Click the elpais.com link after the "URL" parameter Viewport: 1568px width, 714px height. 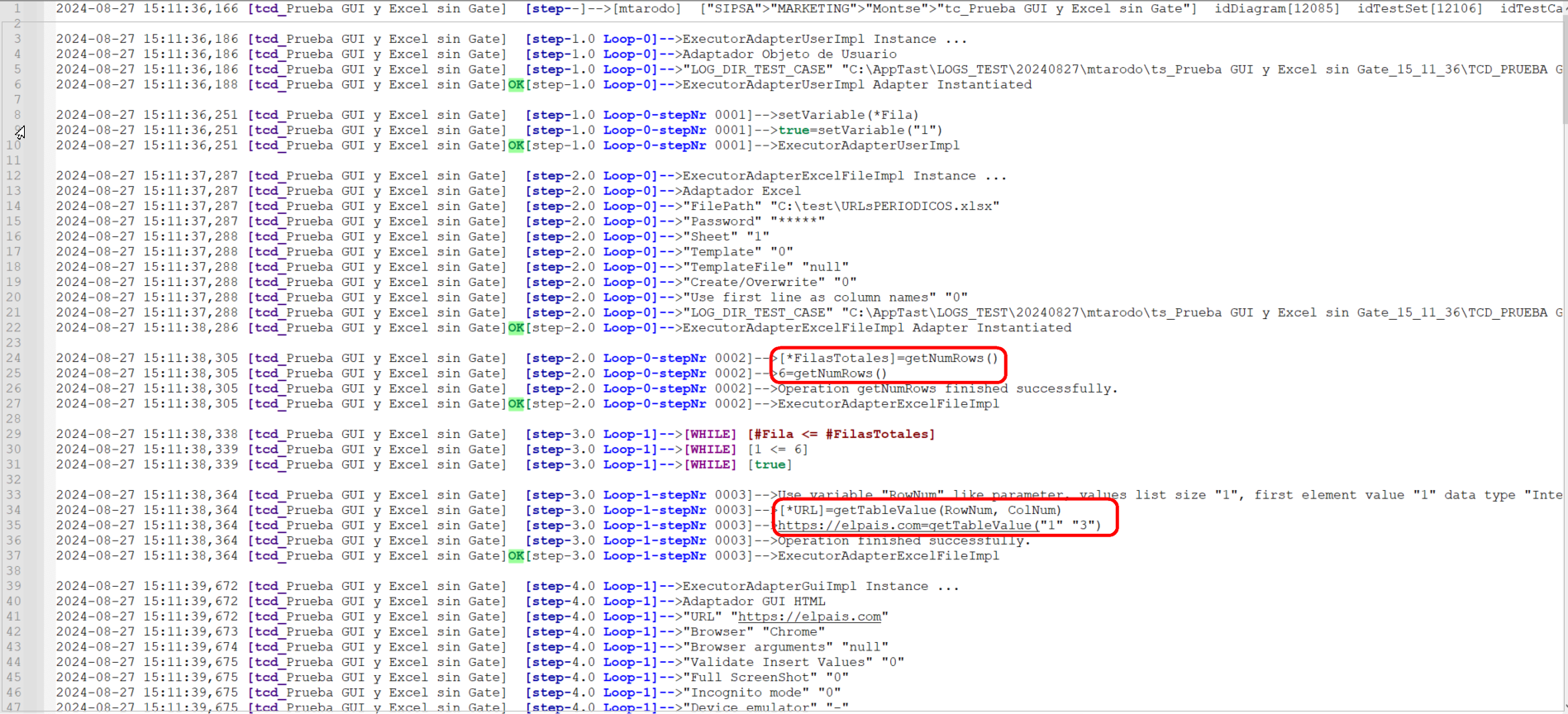click(x=809, y=616)
